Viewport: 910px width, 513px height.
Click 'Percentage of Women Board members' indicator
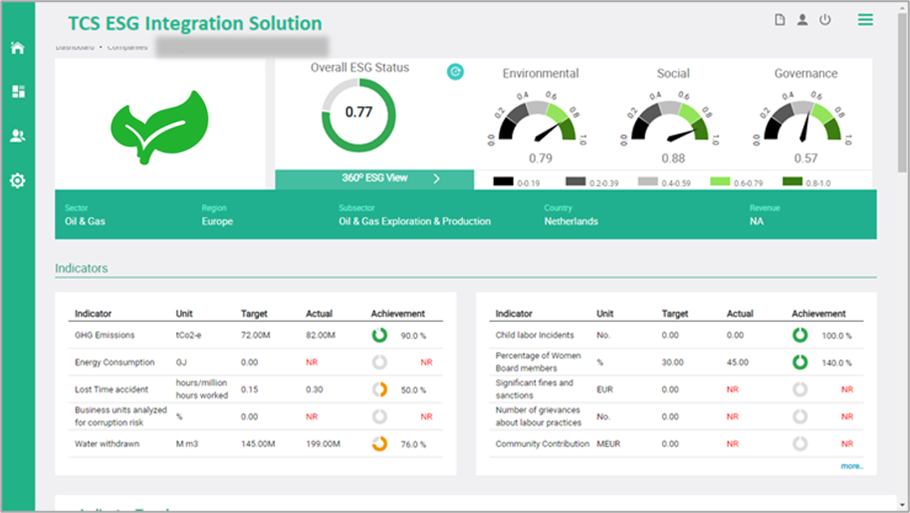538,362
